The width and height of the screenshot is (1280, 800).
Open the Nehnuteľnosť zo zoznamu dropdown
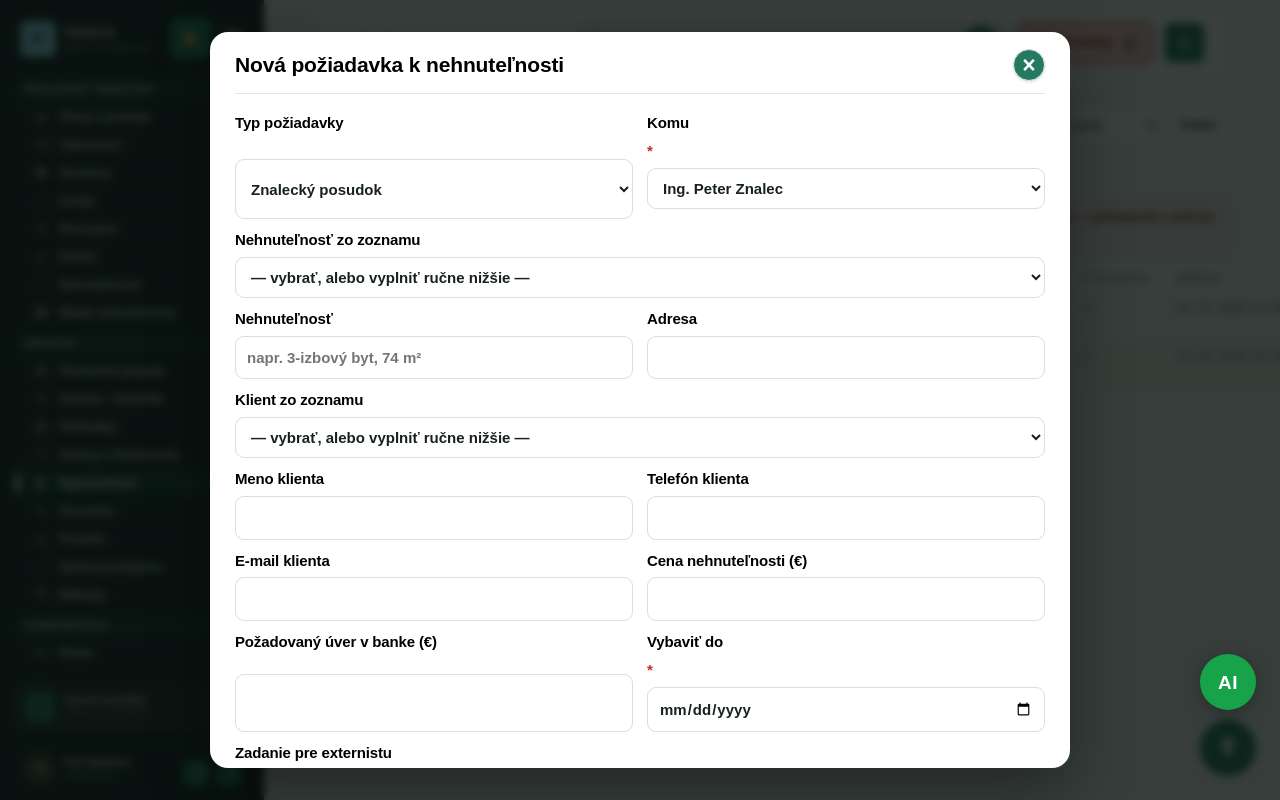(x=640, y=277)
